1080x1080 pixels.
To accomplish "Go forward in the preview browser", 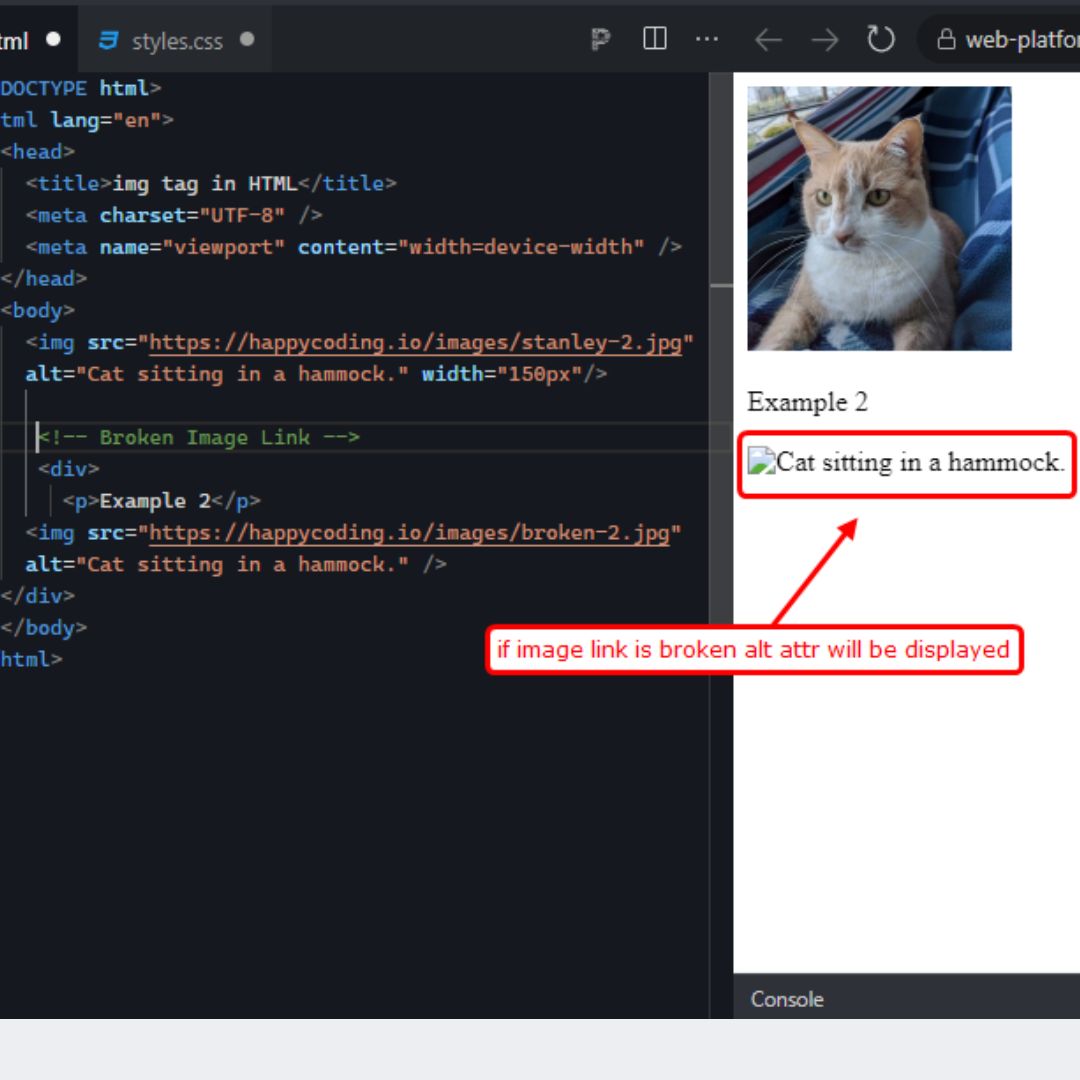I will pyautogui.click(x=824, y=40).
